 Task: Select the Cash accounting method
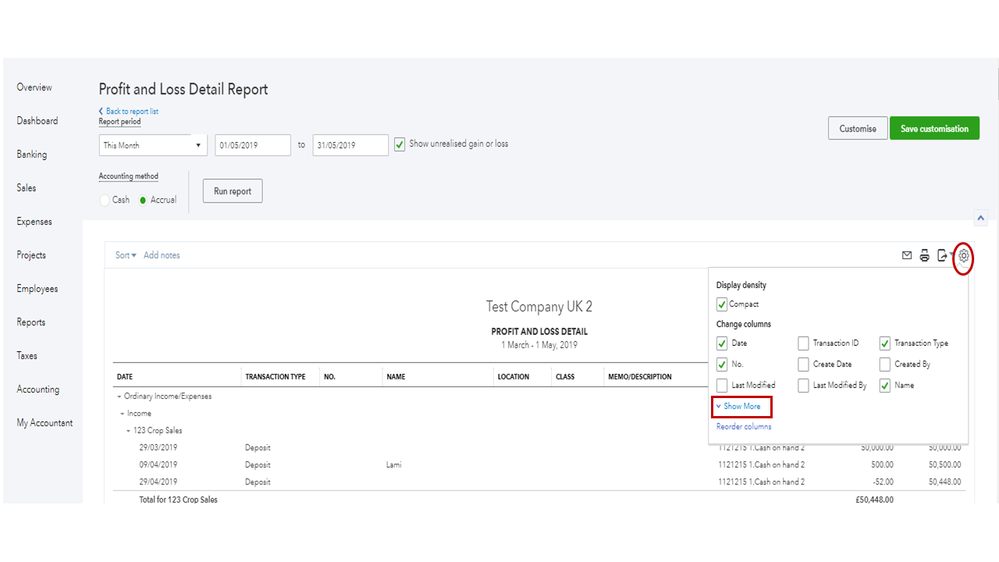(106, 200)
